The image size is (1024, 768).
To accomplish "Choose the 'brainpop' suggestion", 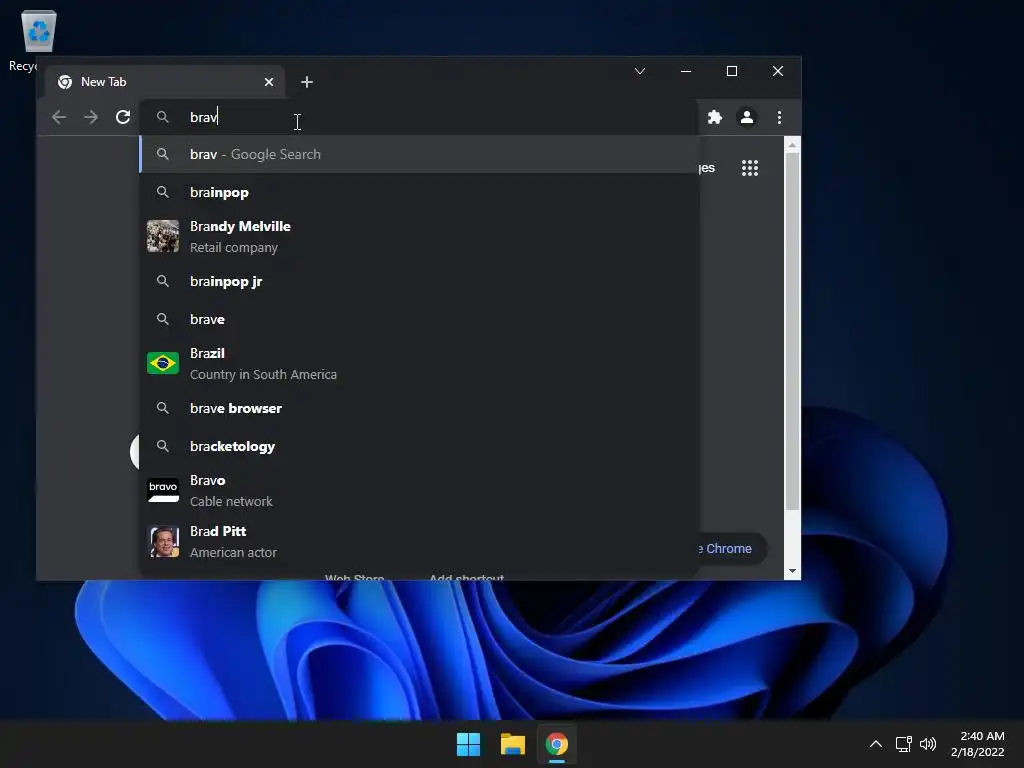I will point(419,193).
